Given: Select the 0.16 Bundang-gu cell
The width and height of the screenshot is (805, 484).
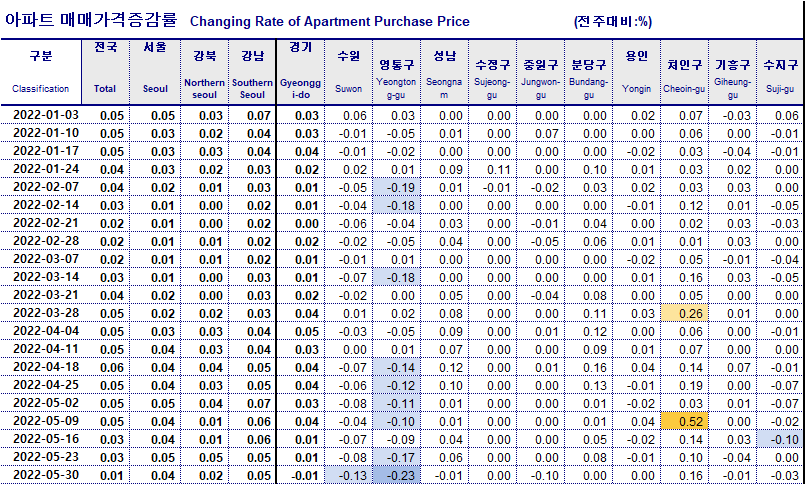Looking at the screenshot, I should 589,367.
